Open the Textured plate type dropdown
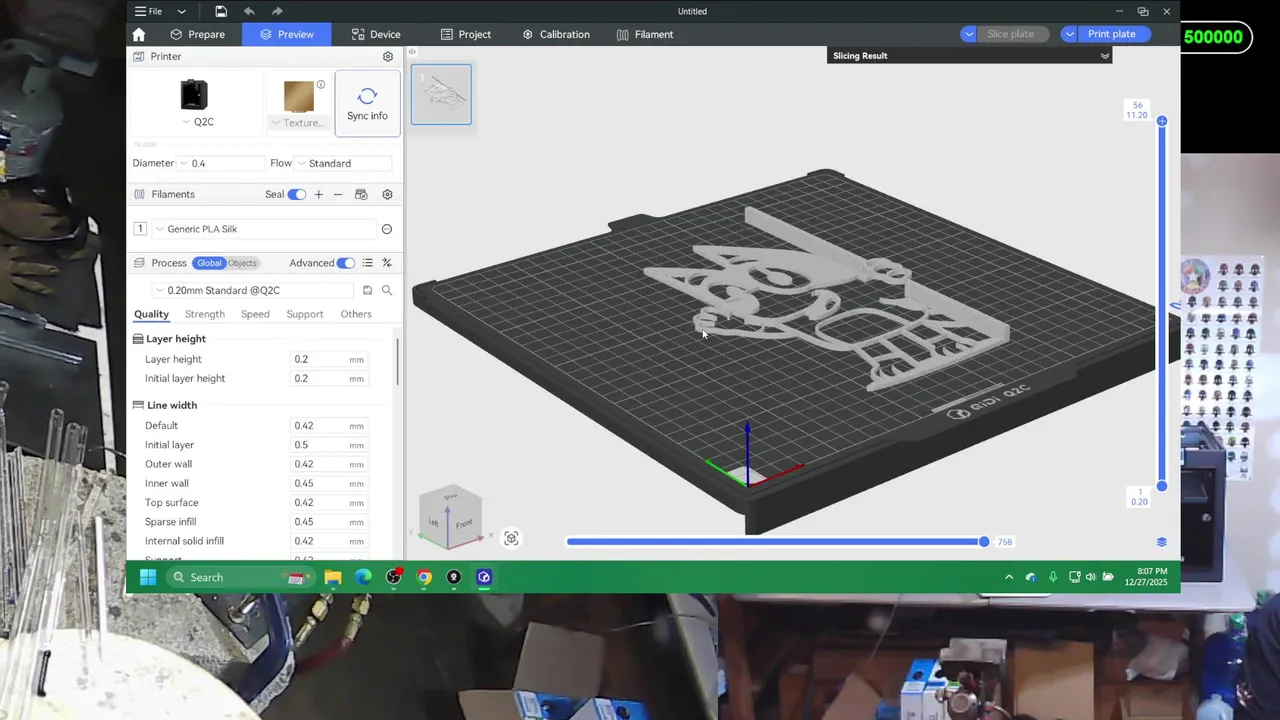Image resolution: width=1280 pixels, height=720 pixels. point(299,123)
